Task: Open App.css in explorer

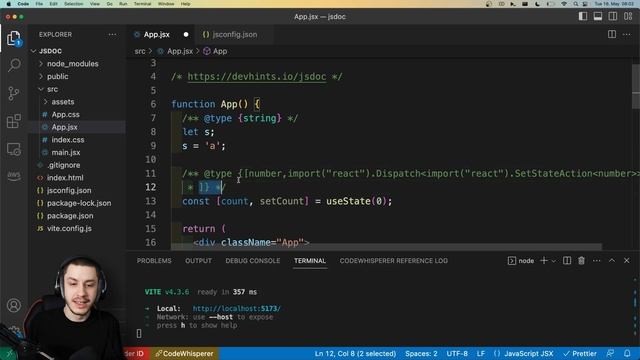Action: pos(65,114)
